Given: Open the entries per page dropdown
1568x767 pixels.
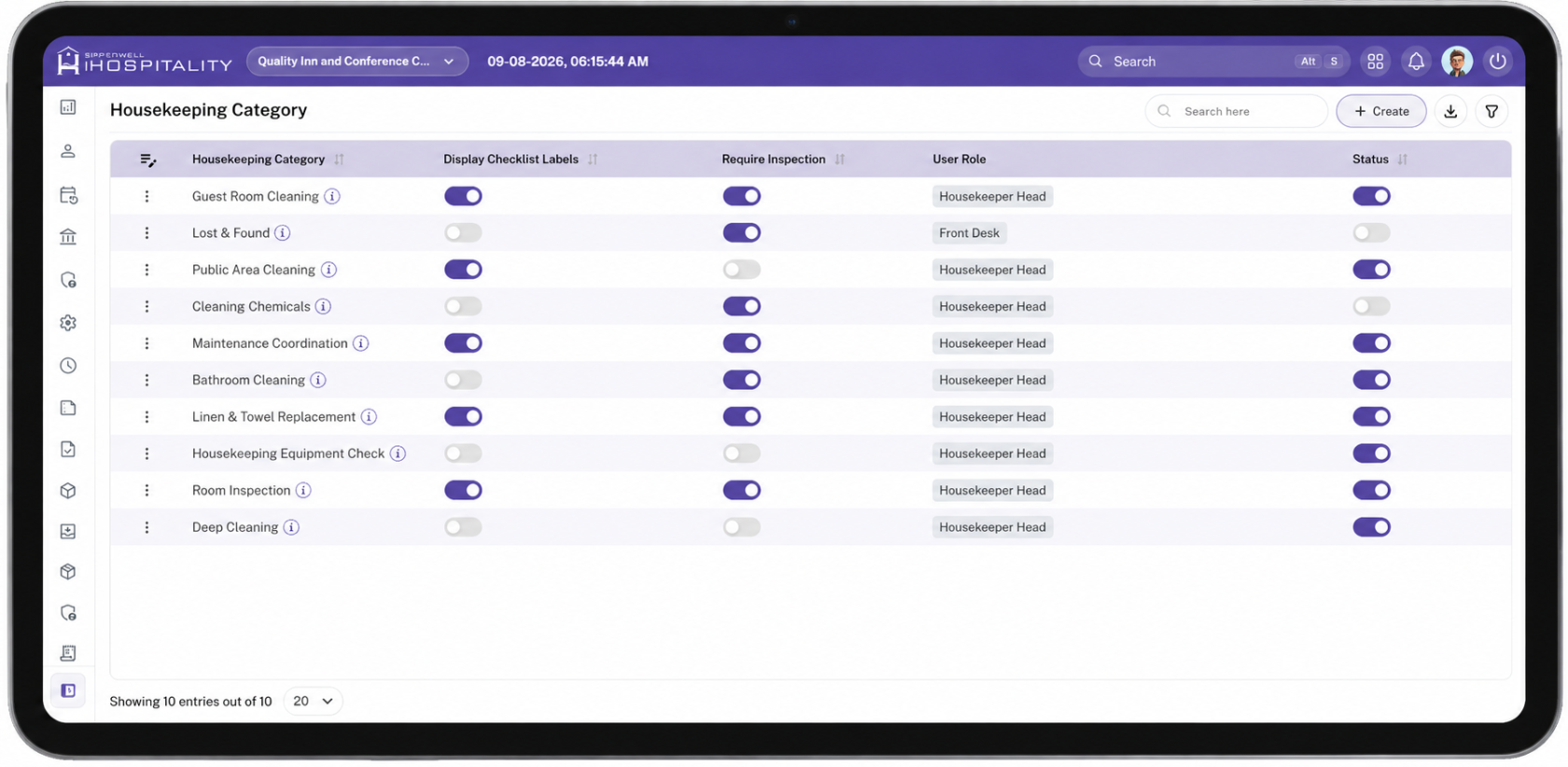Looking at the screenshot, I should tap(313, 701).
